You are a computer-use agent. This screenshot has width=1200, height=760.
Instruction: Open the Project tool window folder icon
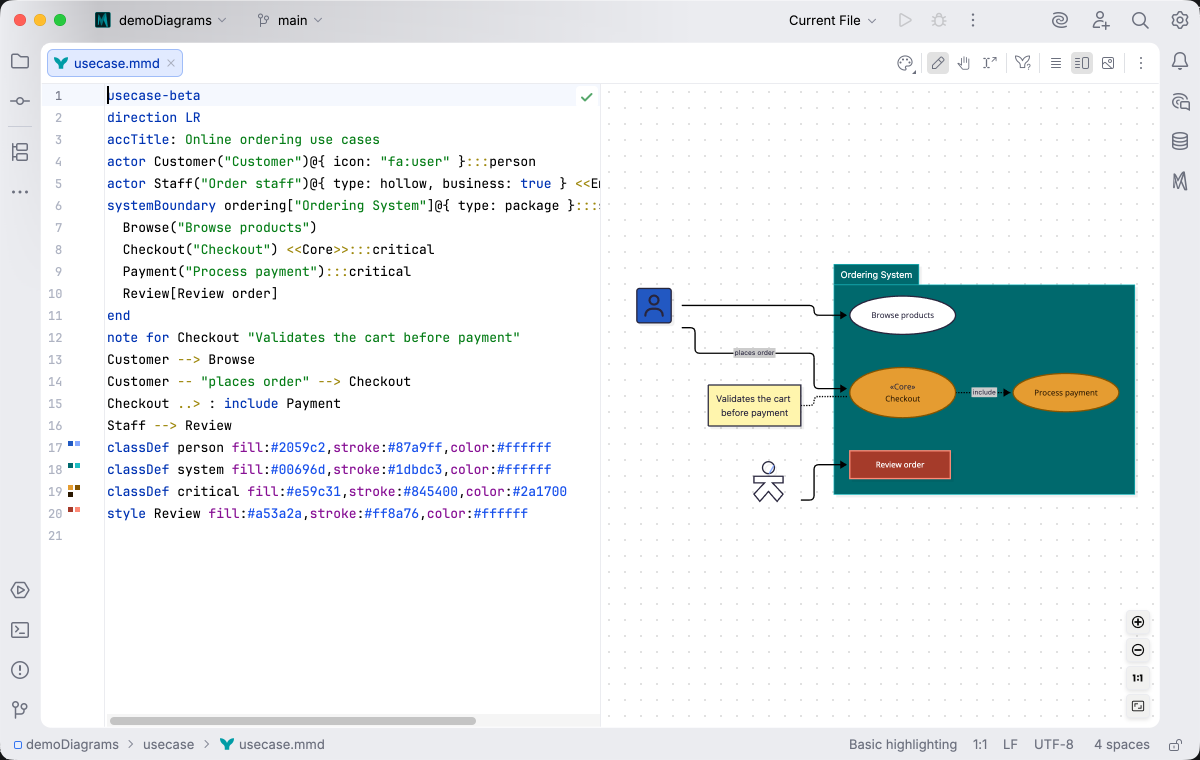[20, 61]
